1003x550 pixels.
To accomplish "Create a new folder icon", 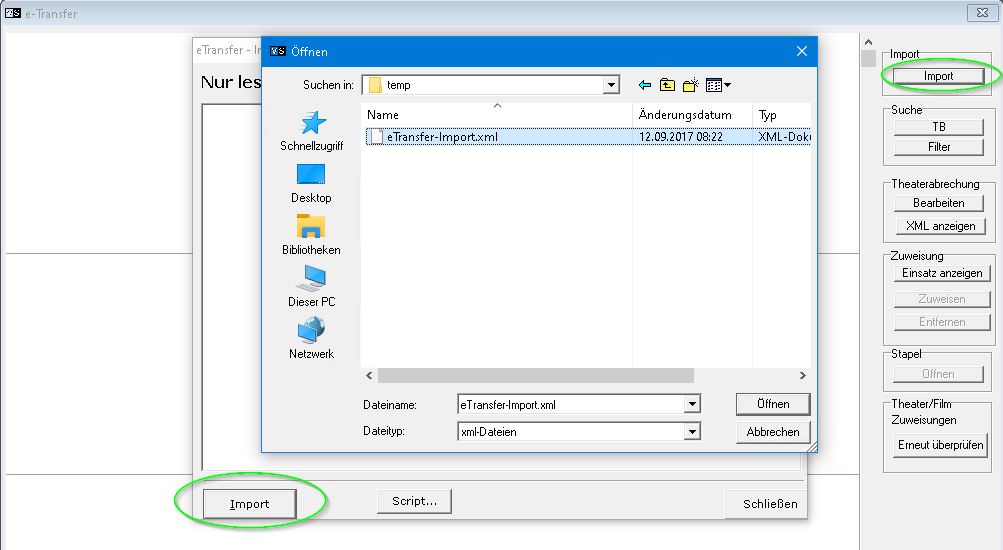I will (690, 86).
